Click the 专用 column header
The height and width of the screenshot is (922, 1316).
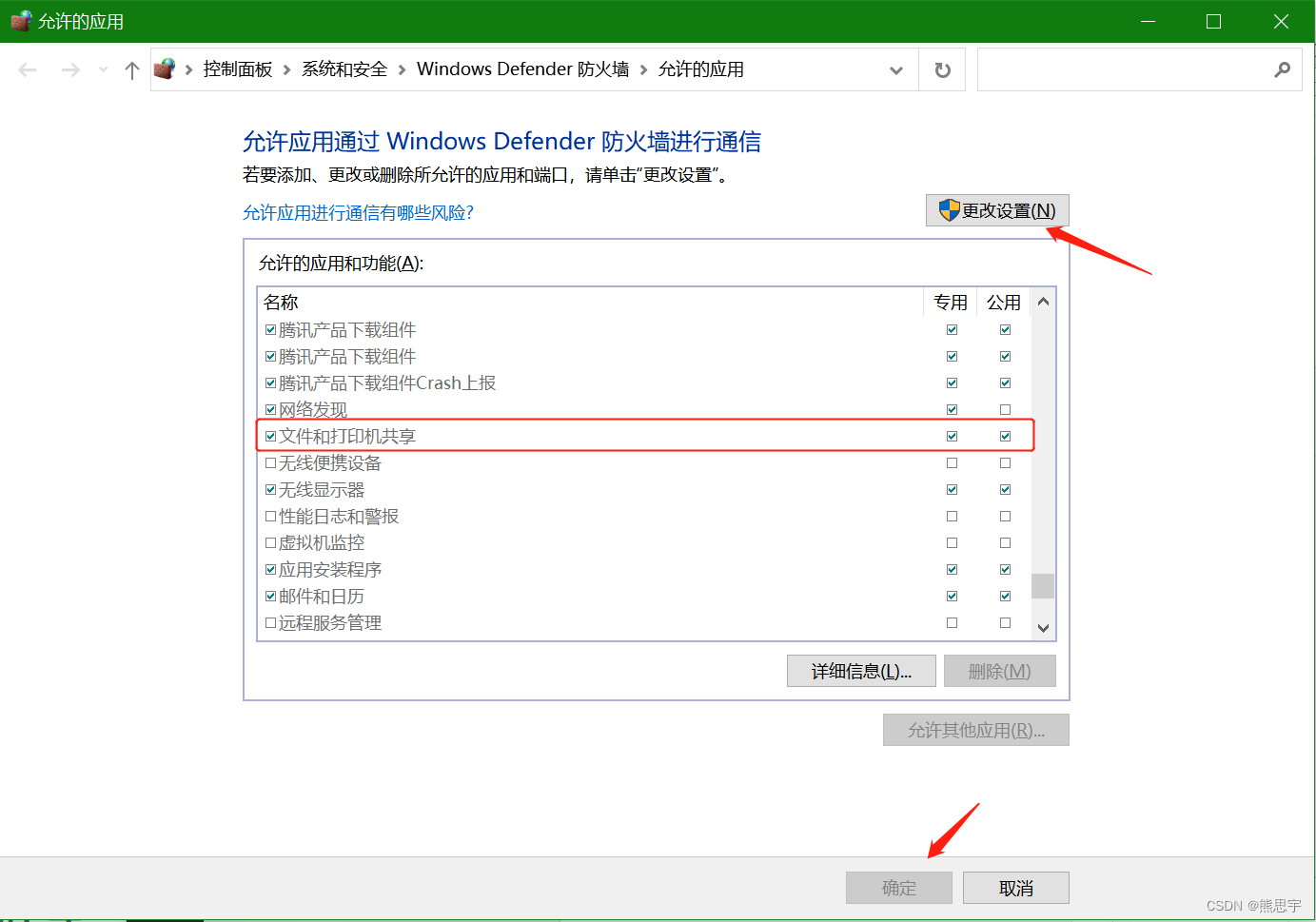click(x=951, y=303)
